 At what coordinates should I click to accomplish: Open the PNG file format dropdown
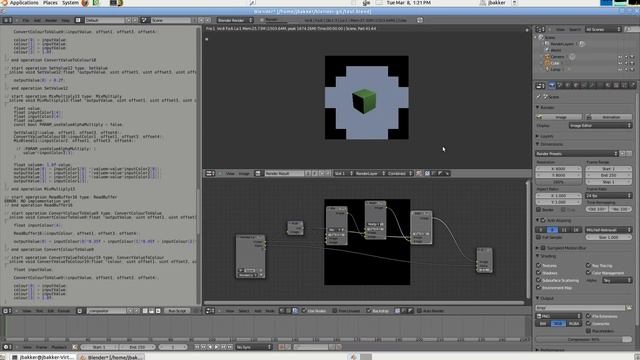click(x=558, y=316)
